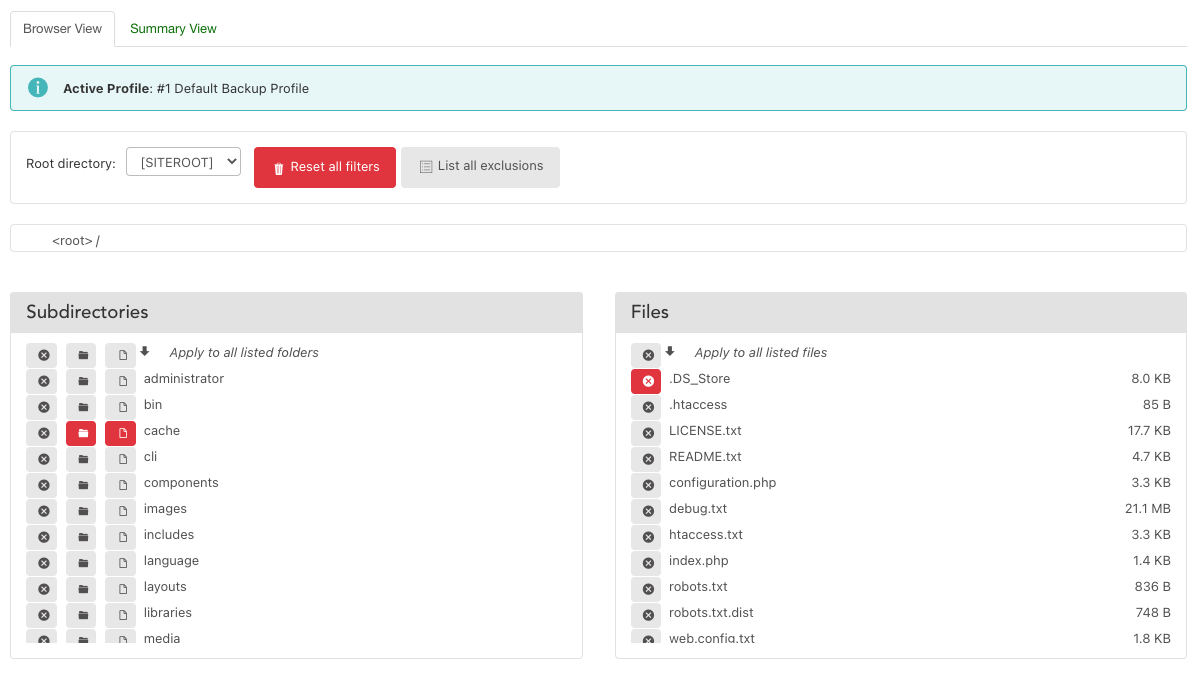Click the <root> breadcrumb link

click(x=72, y=241)
